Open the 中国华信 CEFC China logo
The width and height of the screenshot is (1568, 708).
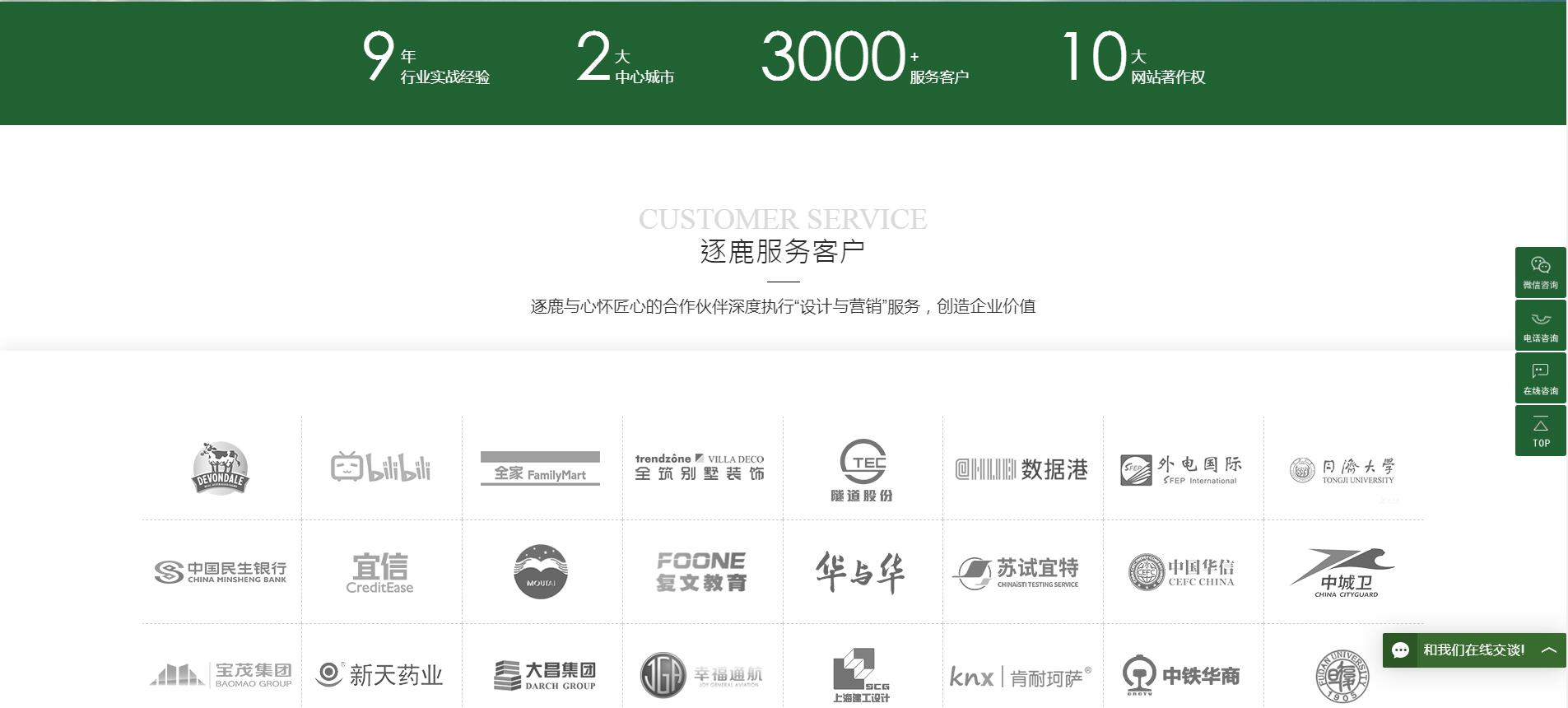tap(1181, 572)
